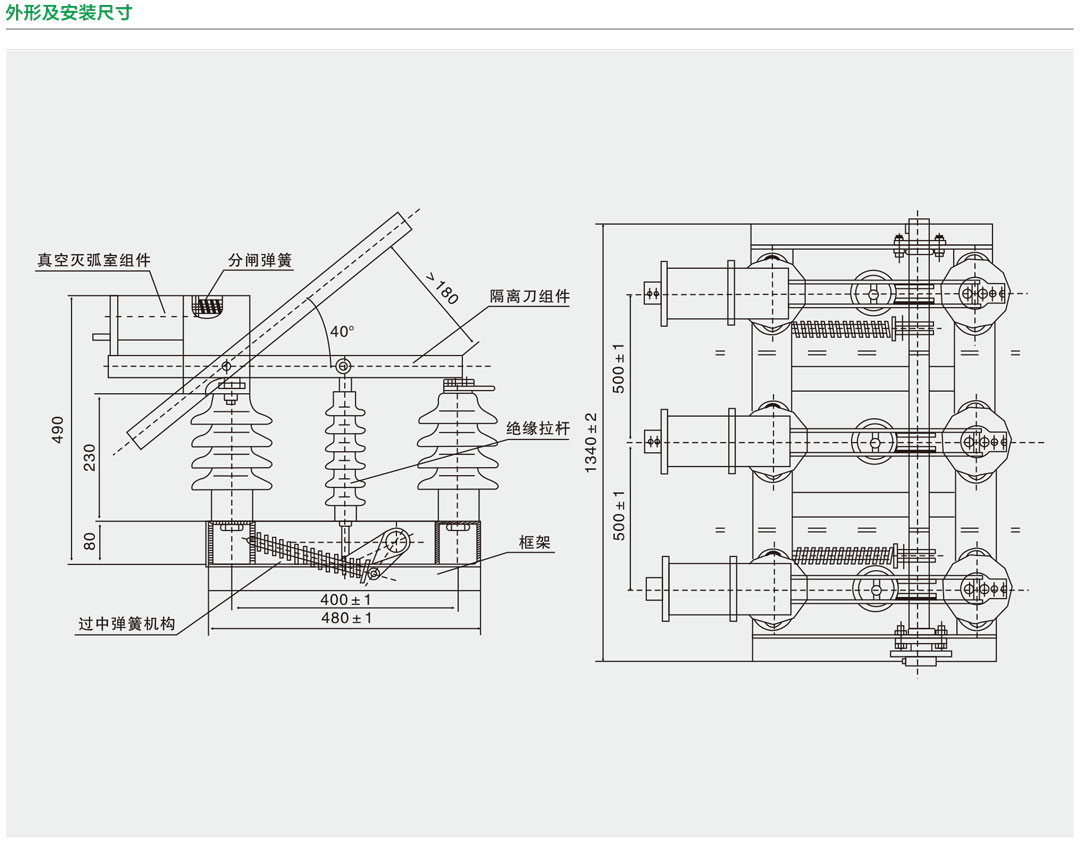Click the 230 vertical dimension
The image size is (1080, 845).
click(89, 458)
